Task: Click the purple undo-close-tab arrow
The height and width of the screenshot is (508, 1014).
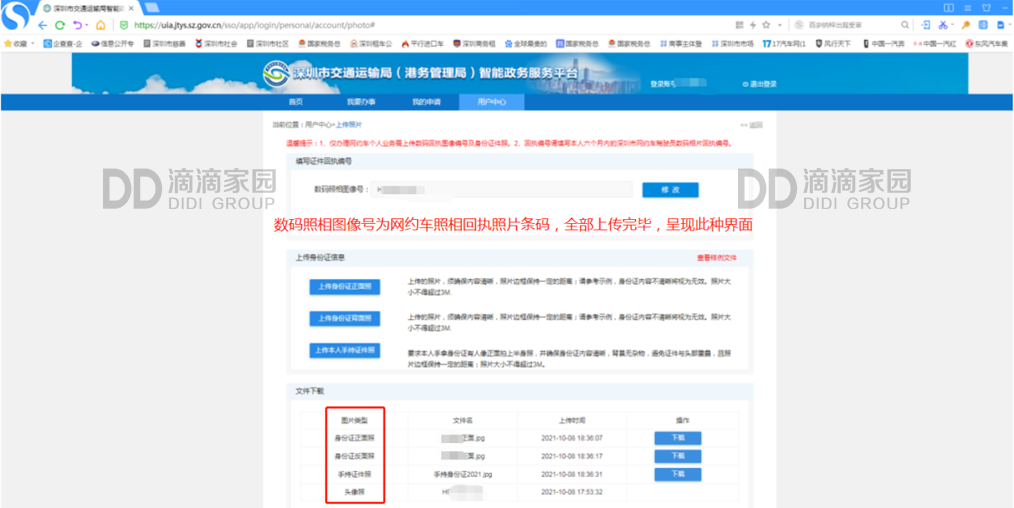Action: tap(78, 25)
